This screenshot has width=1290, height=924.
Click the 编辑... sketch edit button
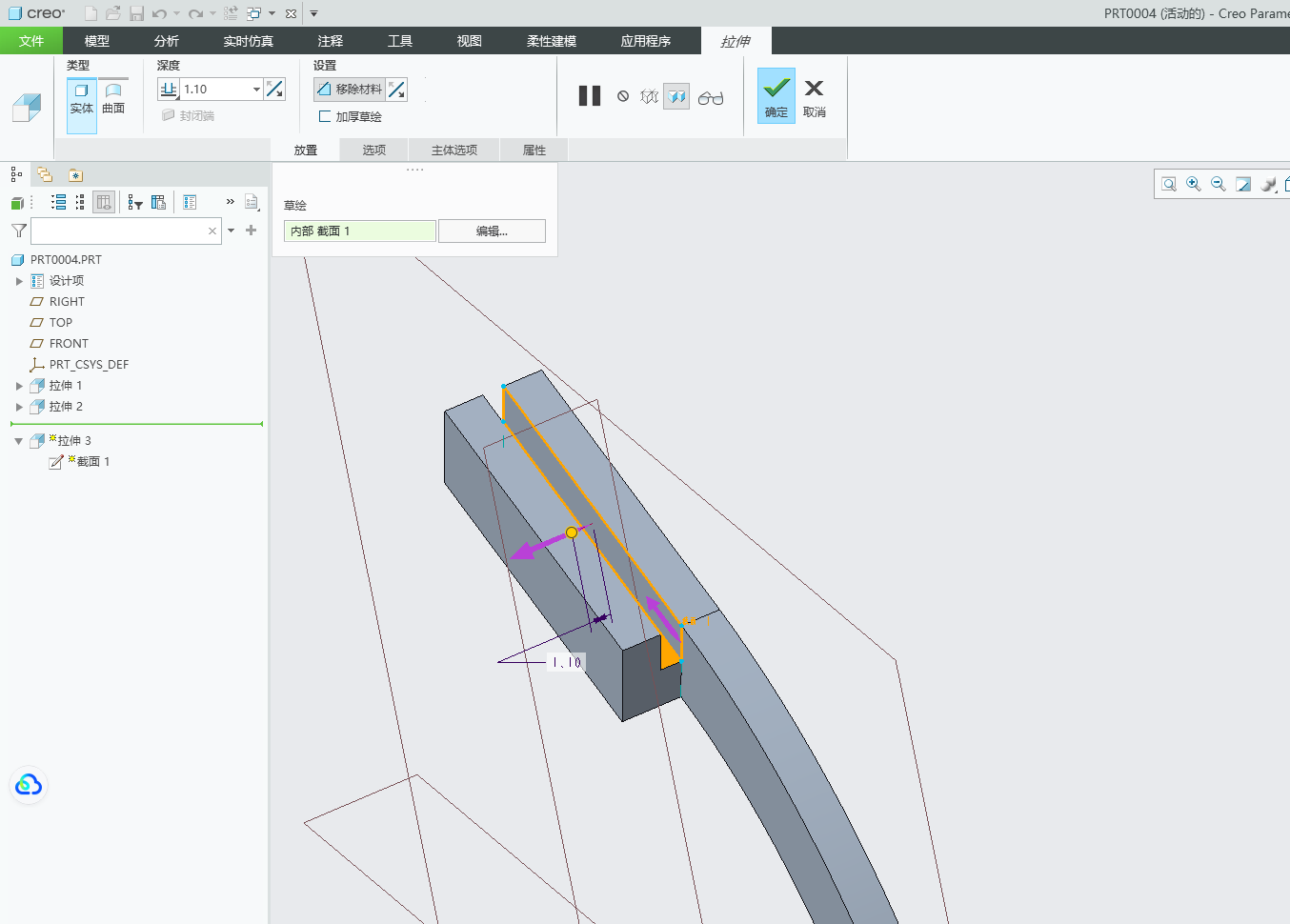[x=492, y=231]
